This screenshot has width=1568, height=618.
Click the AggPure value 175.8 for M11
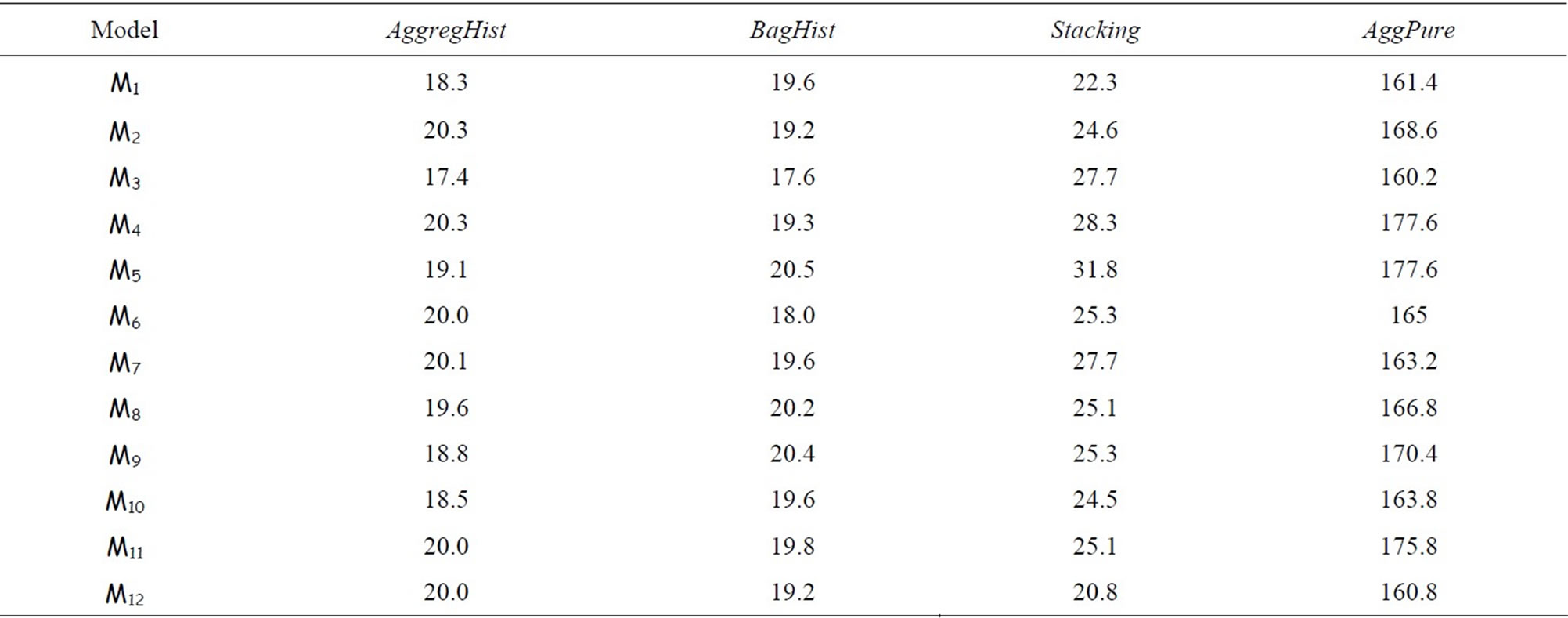pos(1408,546)
